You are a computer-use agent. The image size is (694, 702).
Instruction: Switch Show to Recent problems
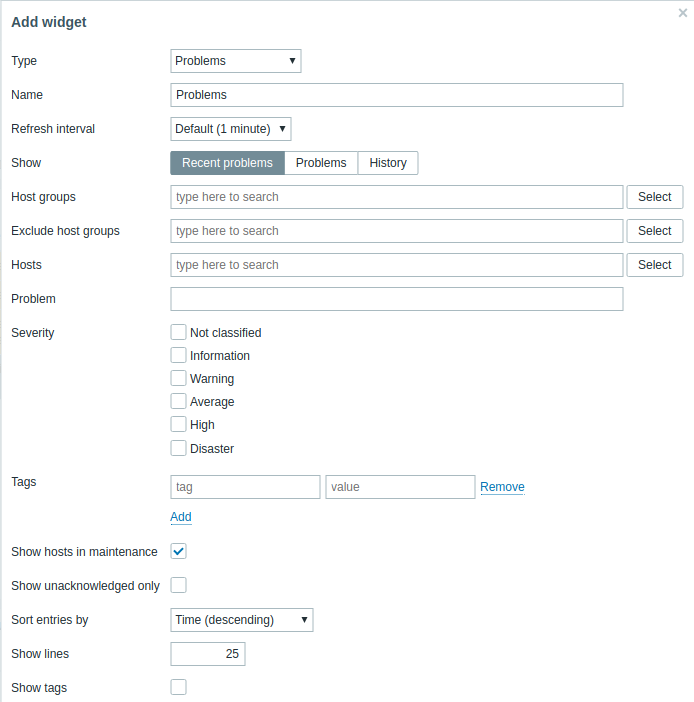click(x=227, y=163)
